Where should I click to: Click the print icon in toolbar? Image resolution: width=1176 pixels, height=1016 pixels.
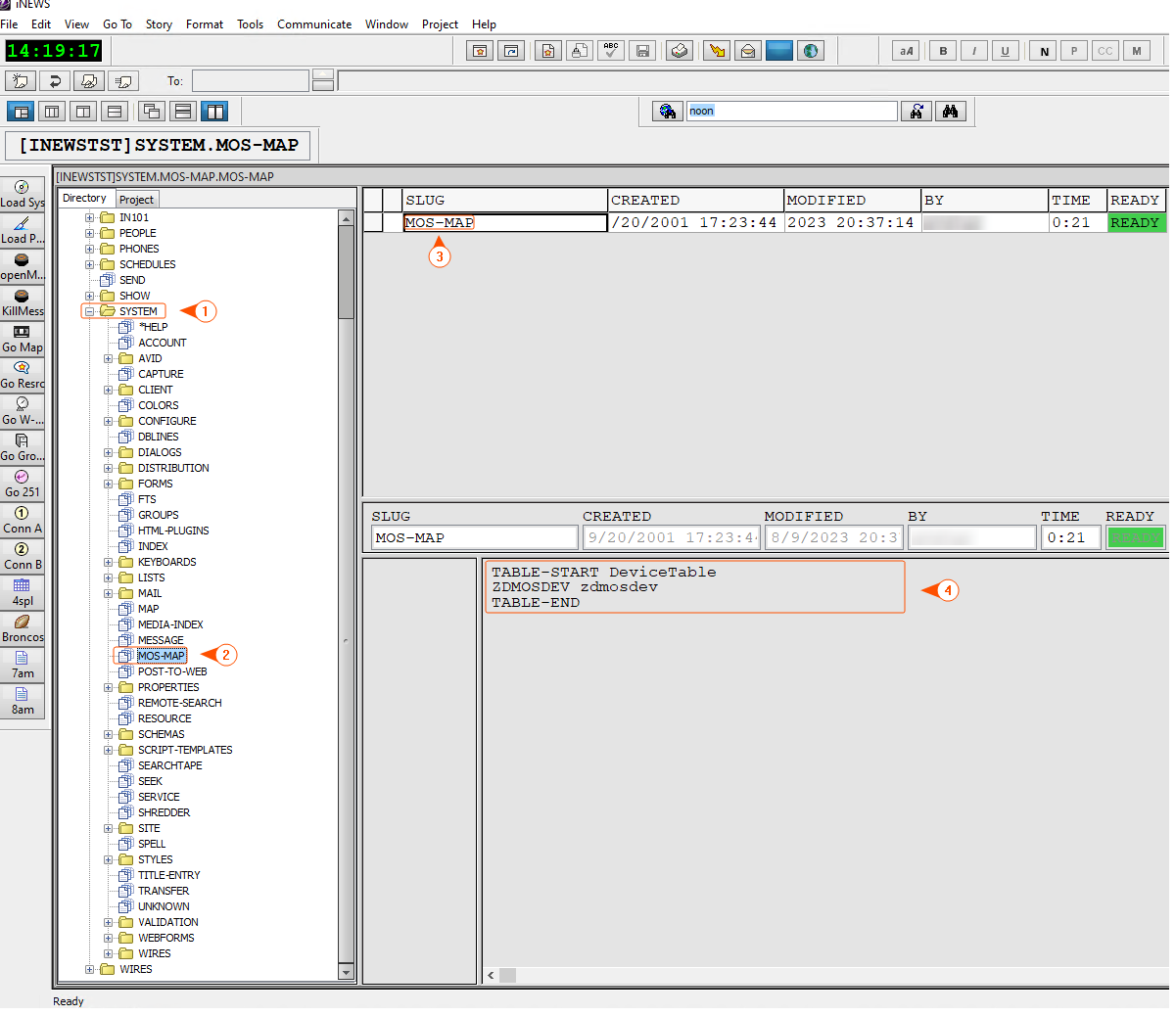[680, 51]
